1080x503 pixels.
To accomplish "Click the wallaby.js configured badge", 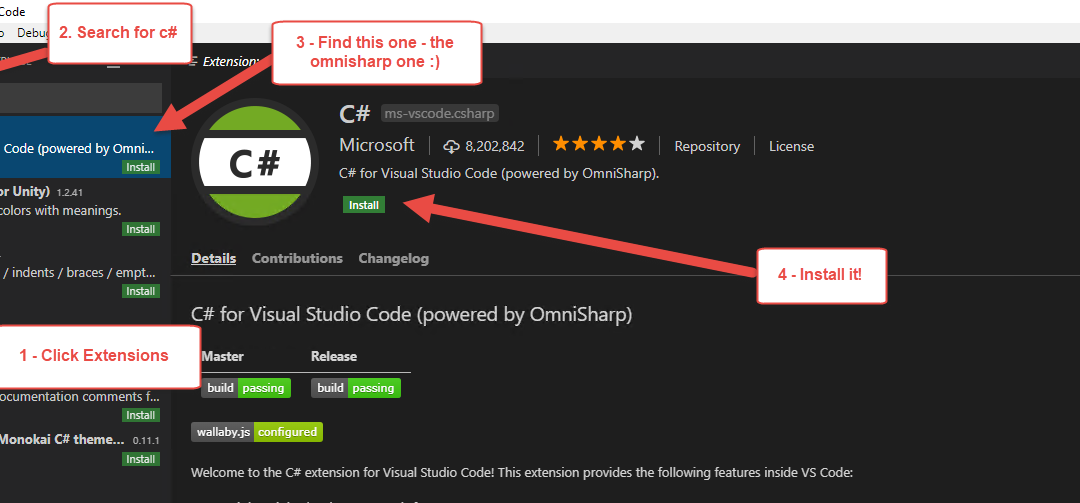I will [x=257, y=432].
